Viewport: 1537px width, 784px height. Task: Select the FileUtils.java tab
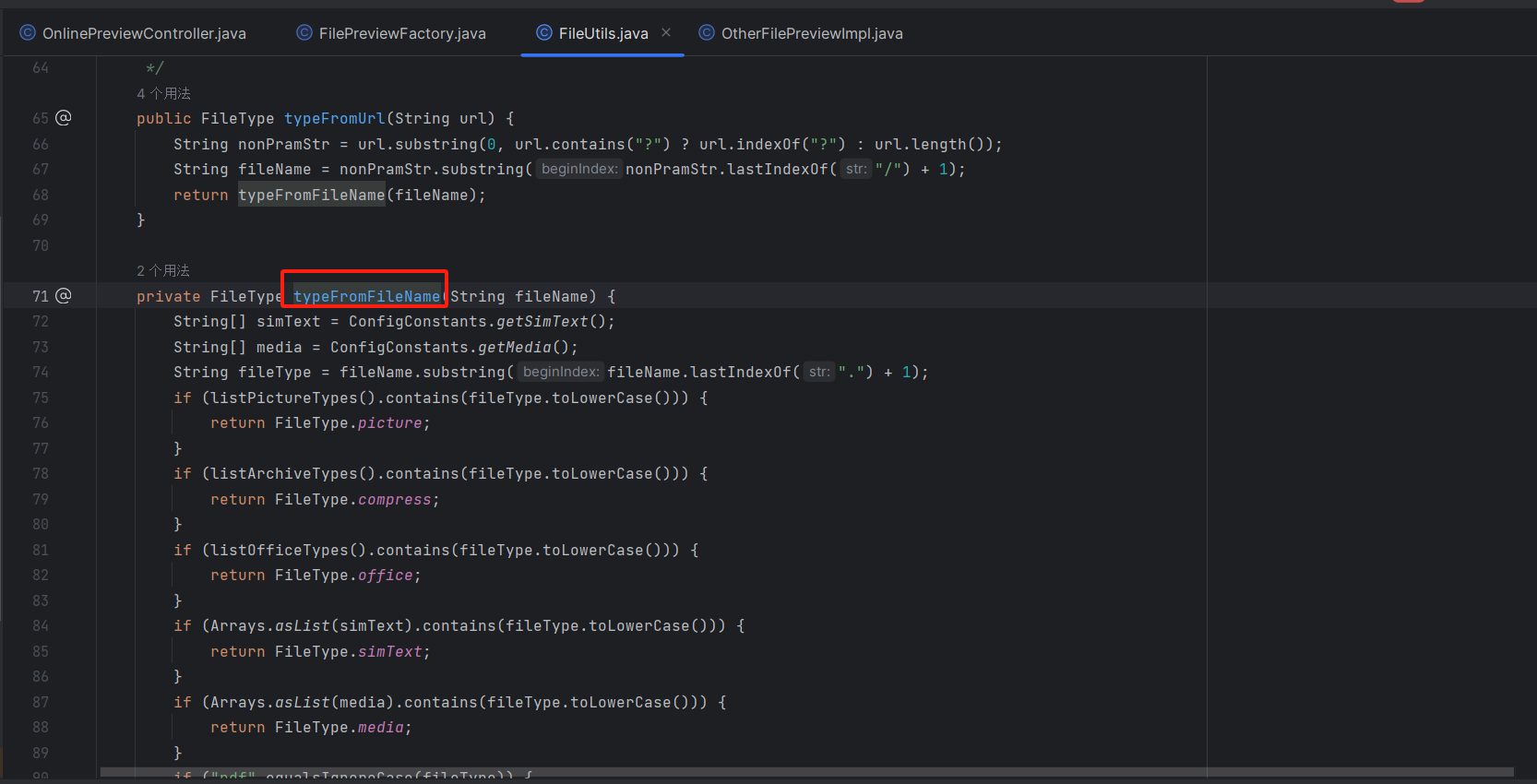point(602,33)
